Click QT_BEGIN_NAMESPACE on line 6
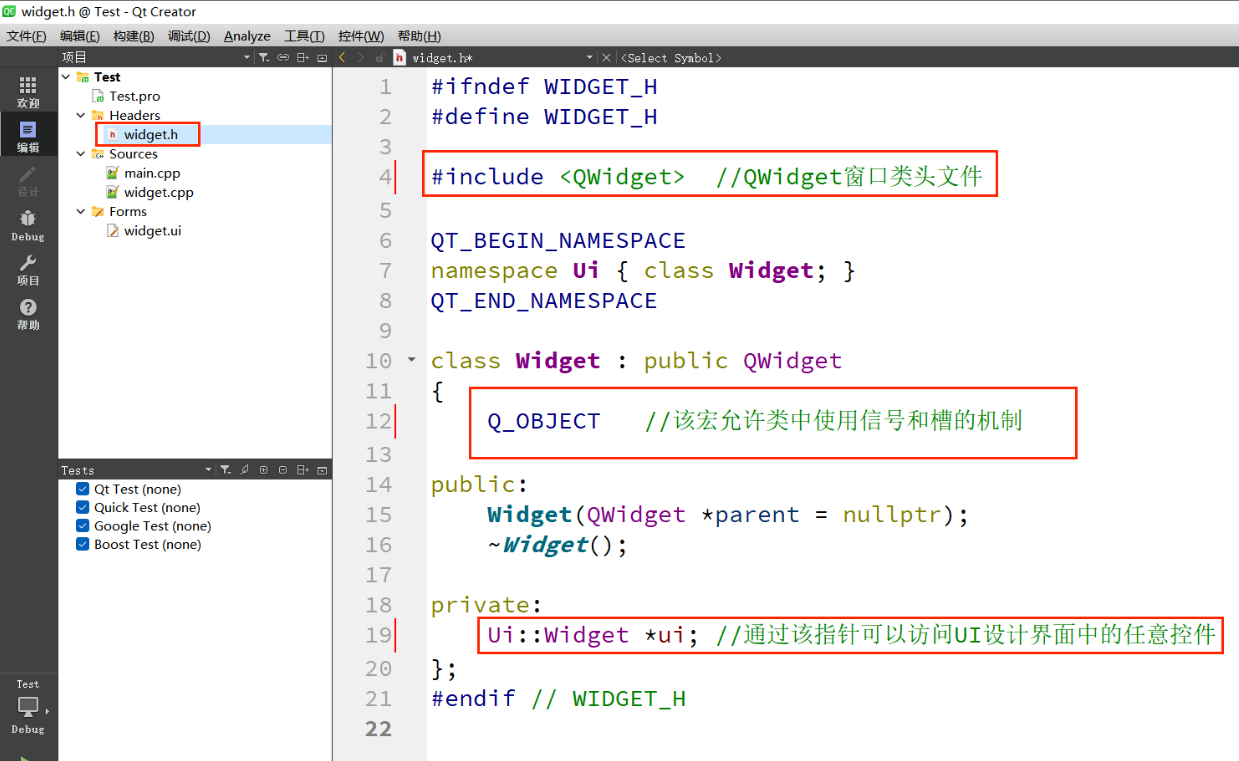 pos(558,241)
